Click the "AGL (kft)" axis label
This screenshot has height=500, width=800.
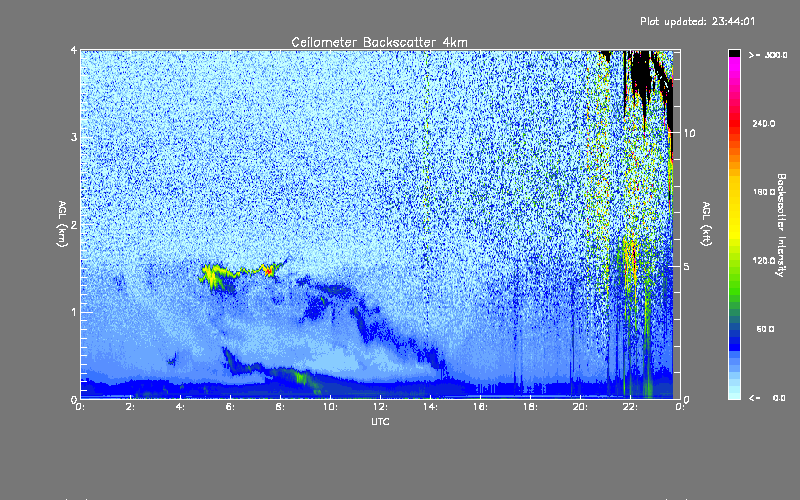coord(706,224)
